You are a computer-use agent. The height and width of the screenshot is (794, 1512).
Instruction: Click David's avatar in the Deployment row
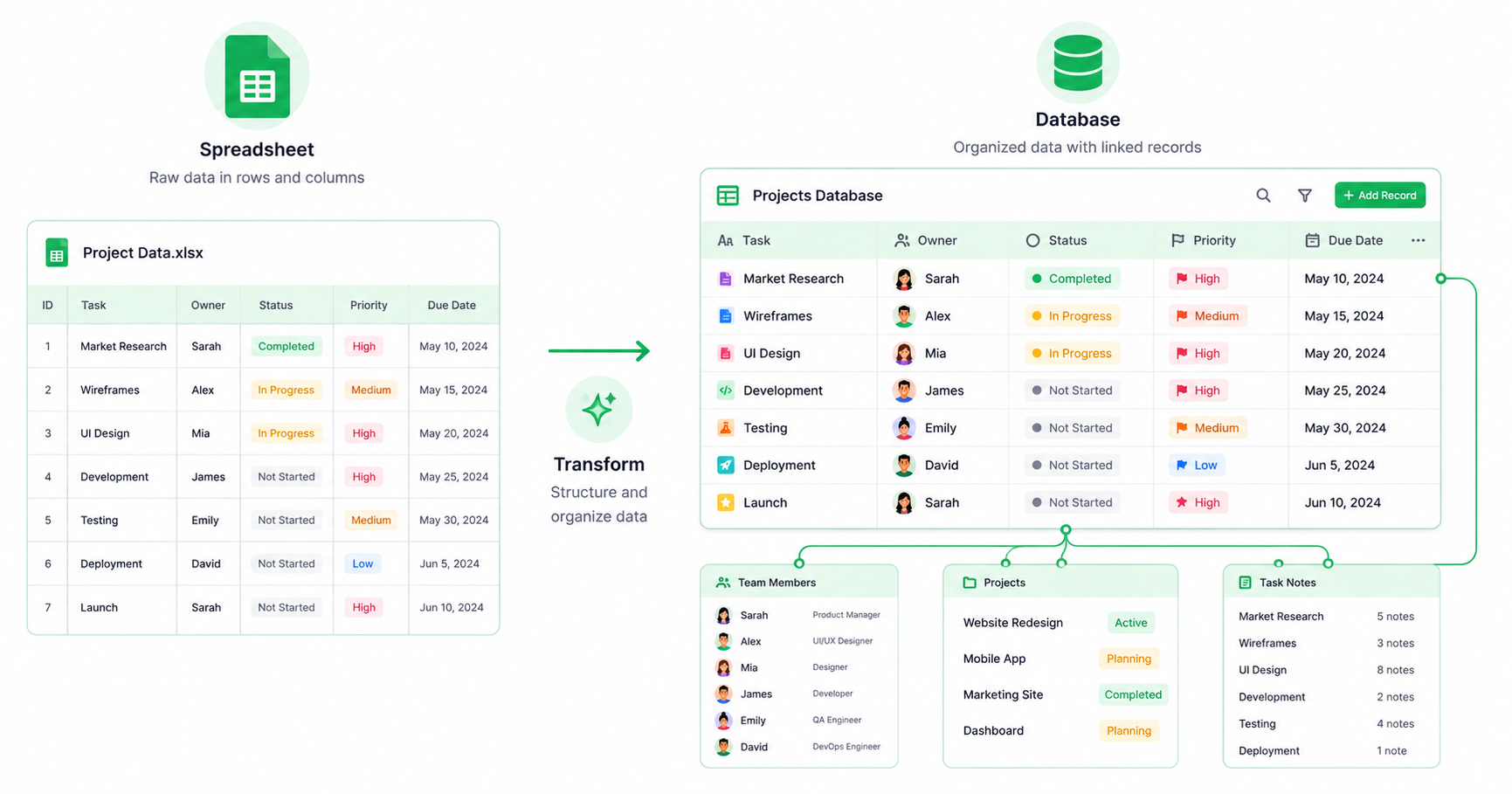click(x=904, y=465)
